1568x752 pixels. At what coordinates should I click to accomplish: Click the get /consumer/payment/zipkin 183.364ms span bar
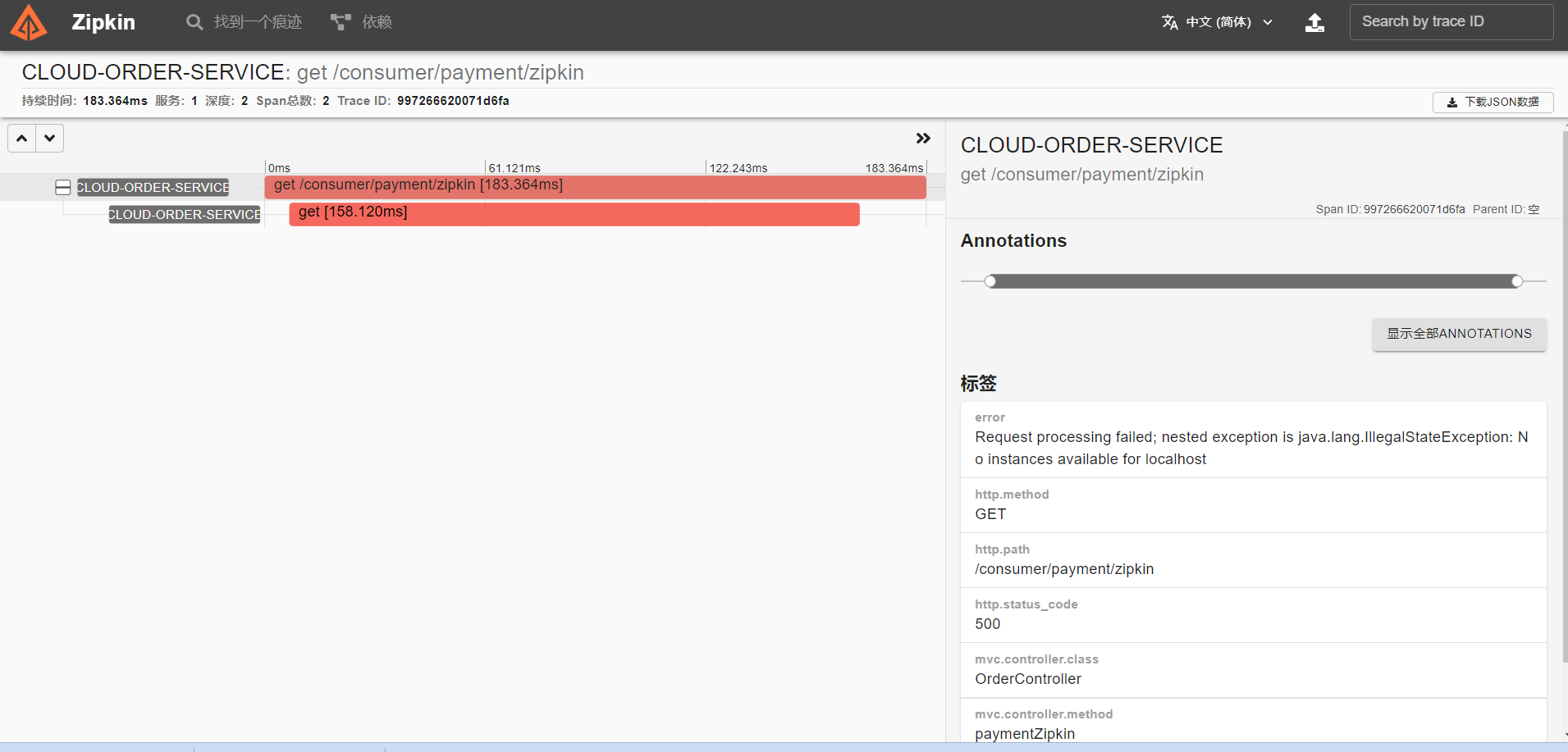point(595,187)
